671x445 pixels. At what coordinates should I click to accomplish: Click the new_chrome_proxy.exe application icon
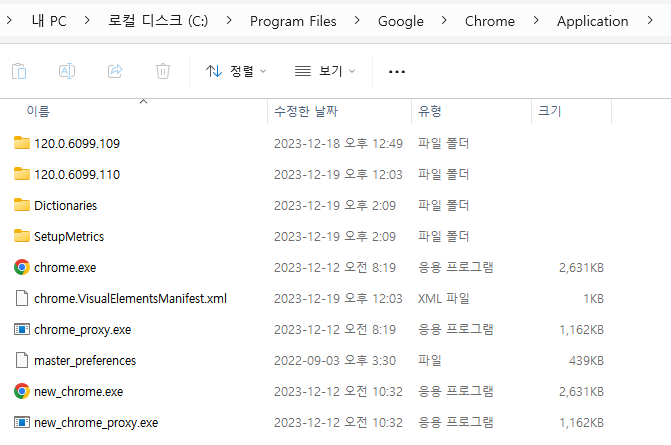[x=22, y=422]
